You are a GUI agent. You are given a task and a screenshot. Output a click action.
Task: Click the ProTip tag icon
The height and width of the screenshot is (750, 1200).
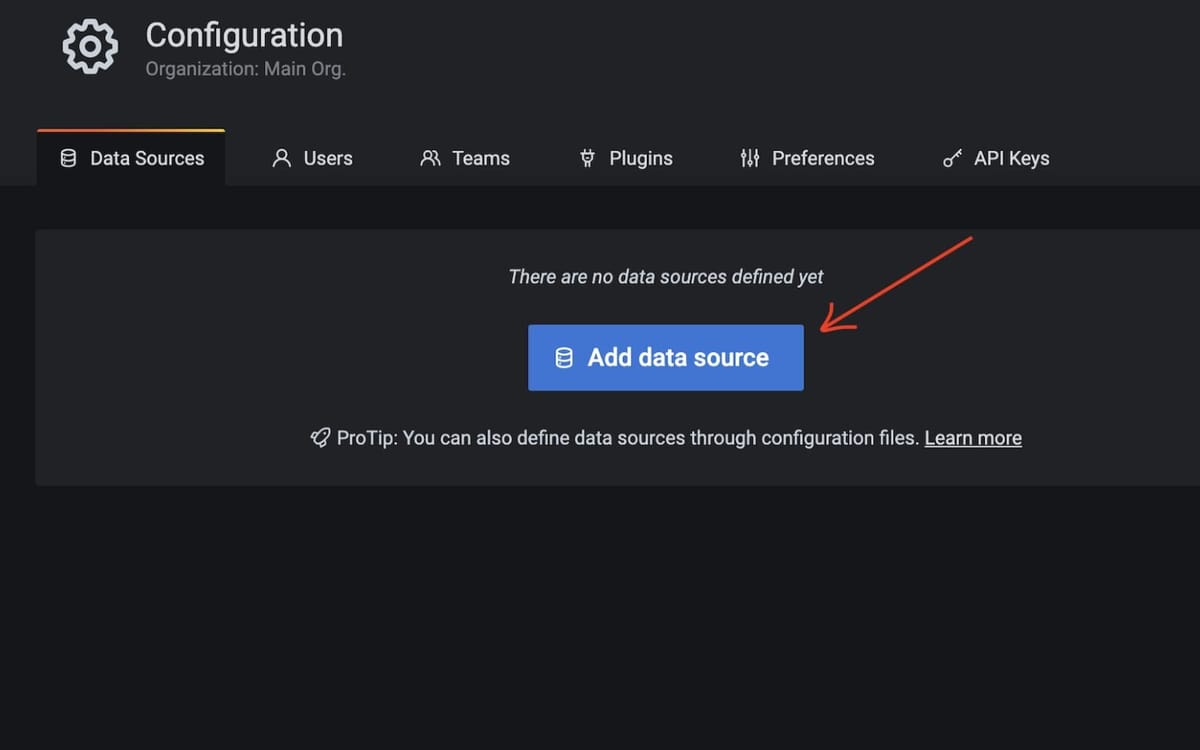(x=319, y=437)
